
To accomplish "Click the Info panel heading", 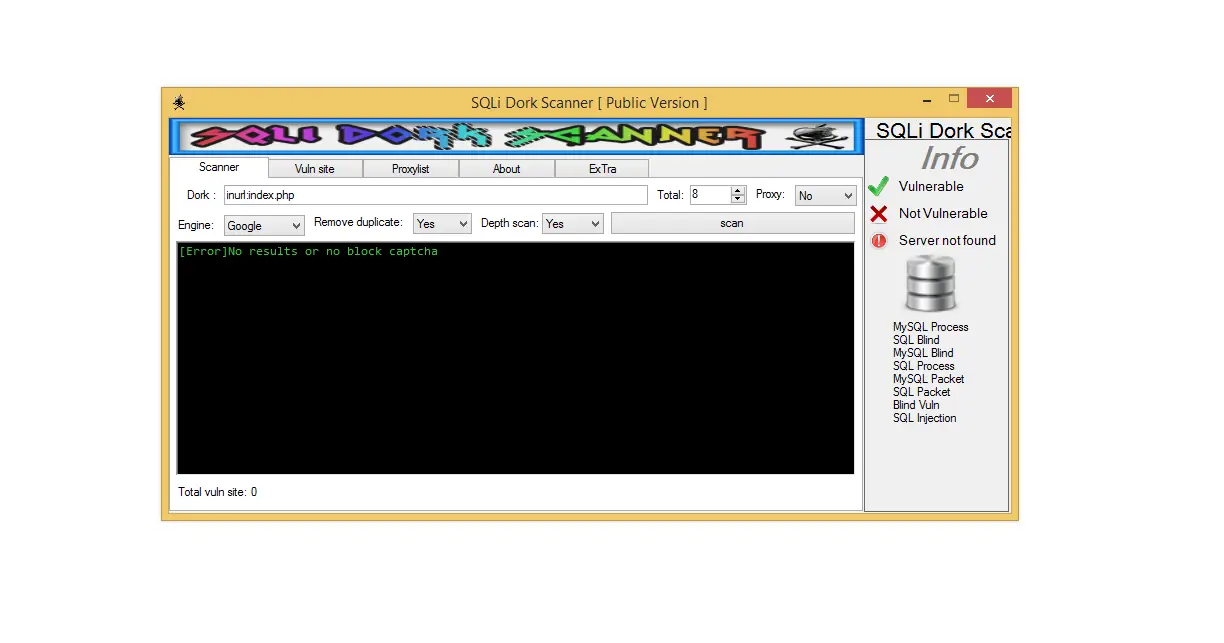I will [950, 158].
